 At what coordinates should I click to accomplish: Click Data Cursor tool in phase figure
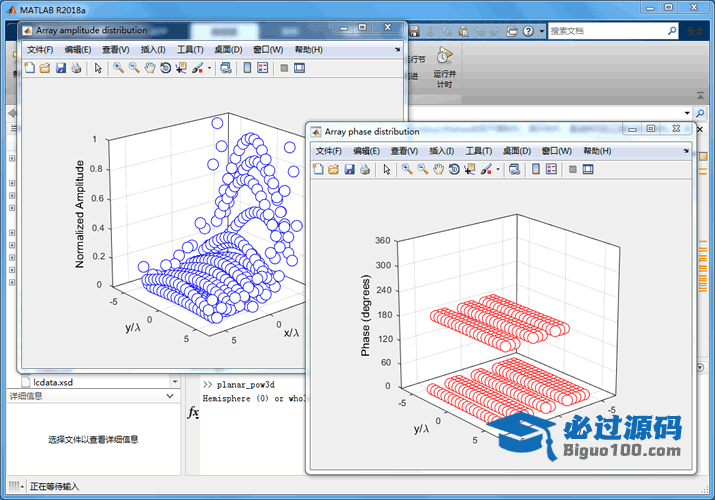click(469, 170)
